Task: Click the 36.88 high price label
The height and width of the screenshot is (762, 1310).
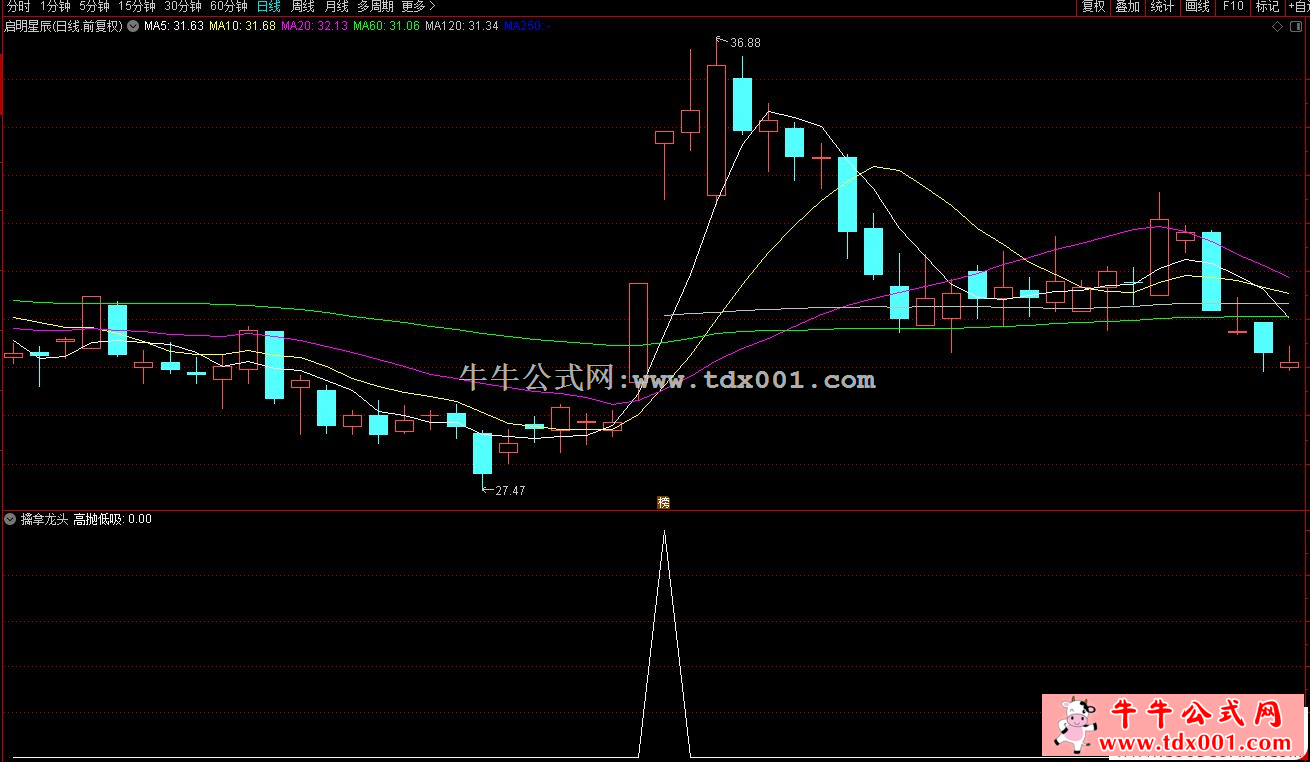Action: coord(745,43)
